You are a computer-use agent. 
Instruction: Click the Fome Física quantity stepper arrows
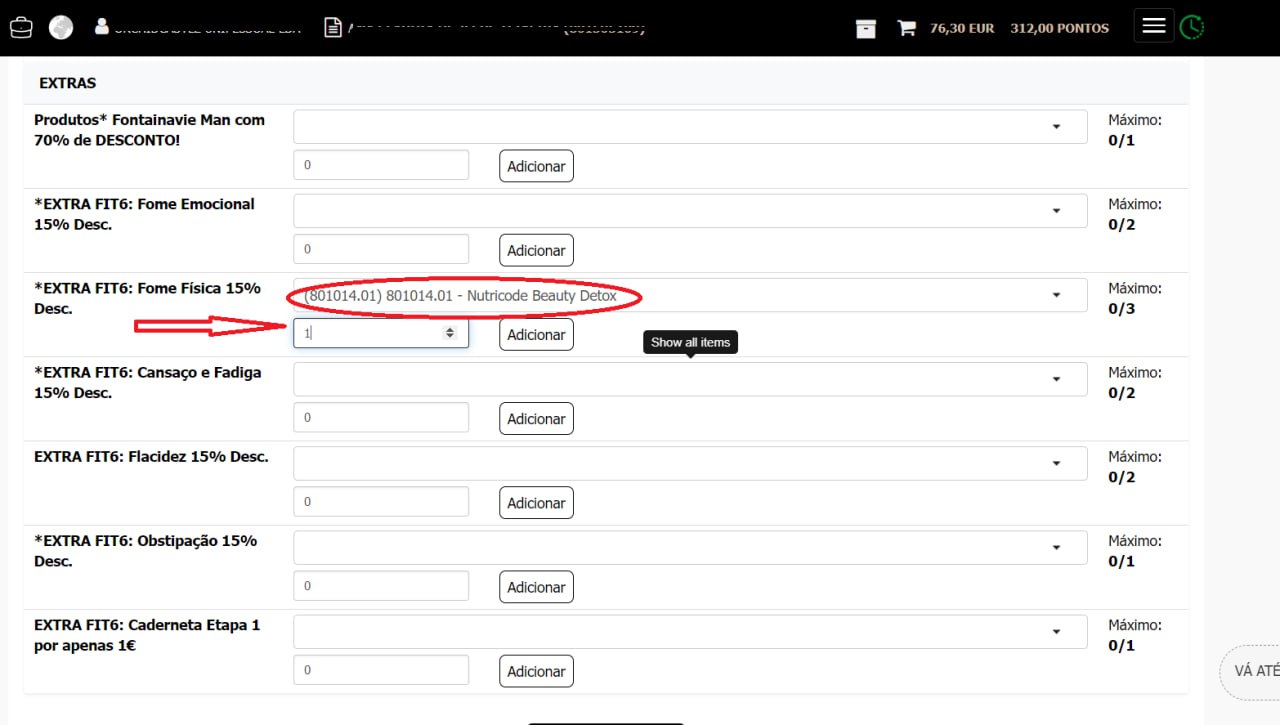450,333
